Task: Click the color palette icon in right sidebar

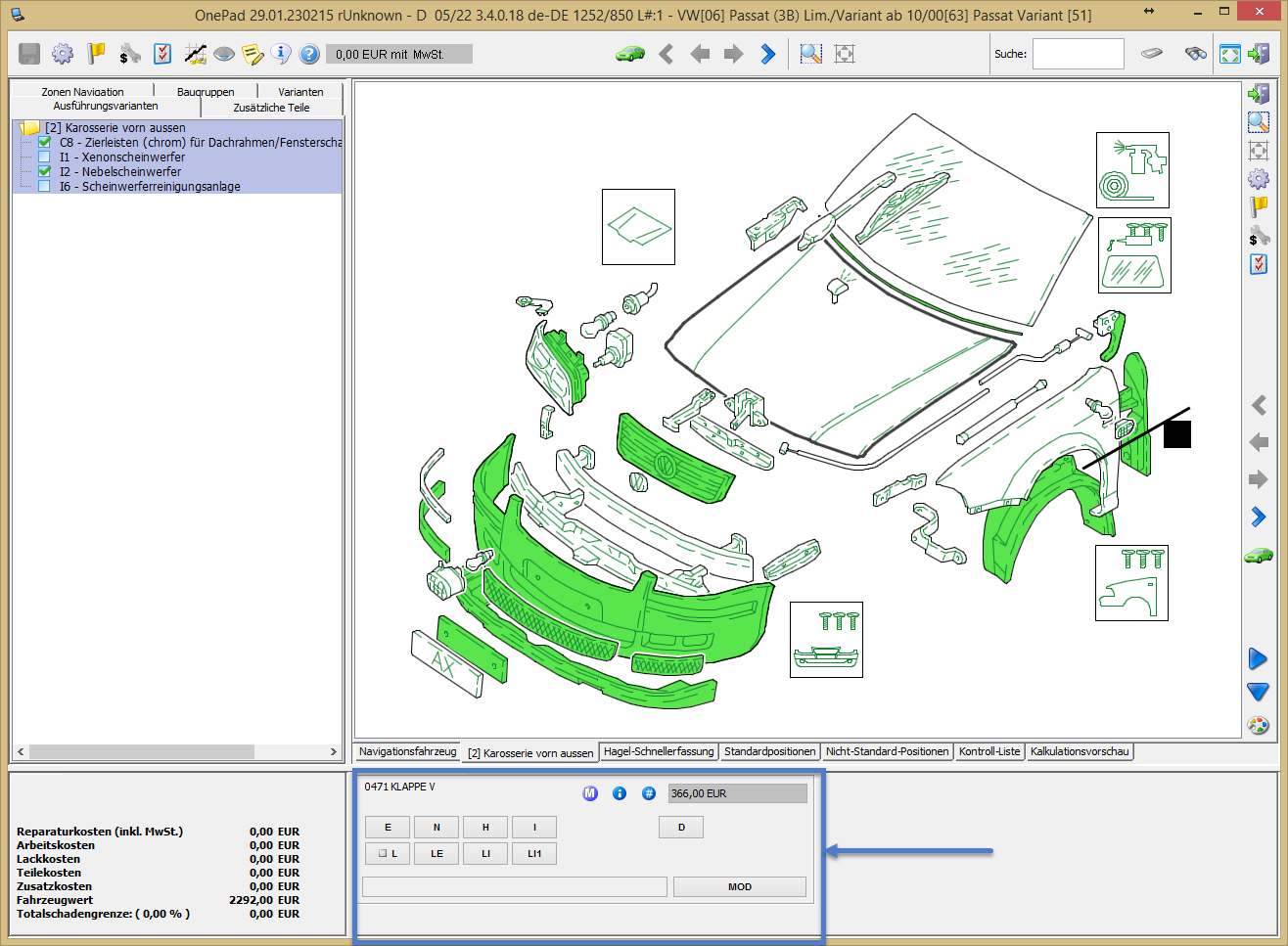Action: coord(1258,725)
